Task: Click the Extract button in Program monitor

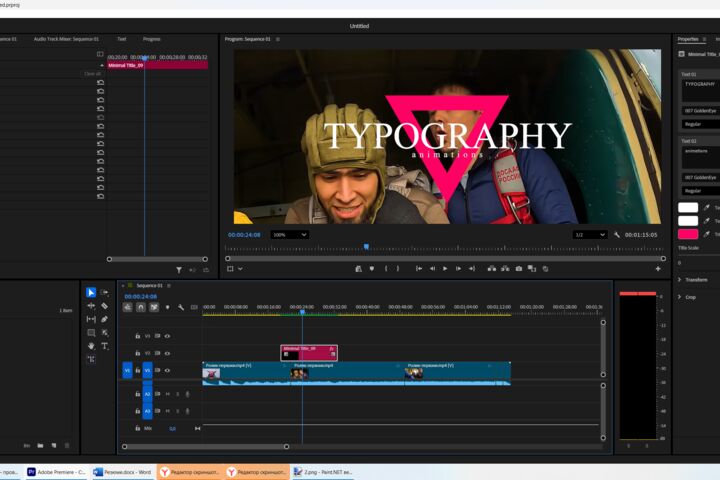Action: point(505,269)
